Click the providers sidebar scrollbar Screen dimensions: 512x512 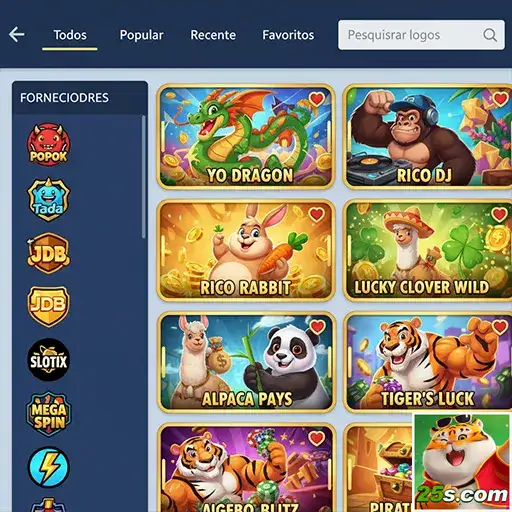click(144, 177)
